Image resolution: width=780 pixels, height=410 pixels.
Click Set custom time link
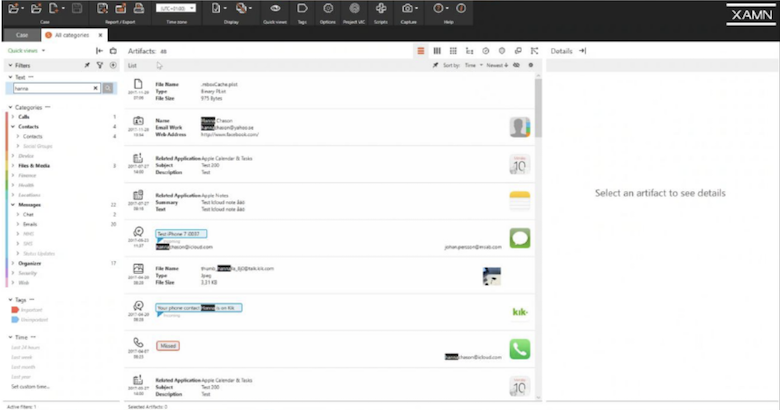pyautogui.click(x=30, y=387)
